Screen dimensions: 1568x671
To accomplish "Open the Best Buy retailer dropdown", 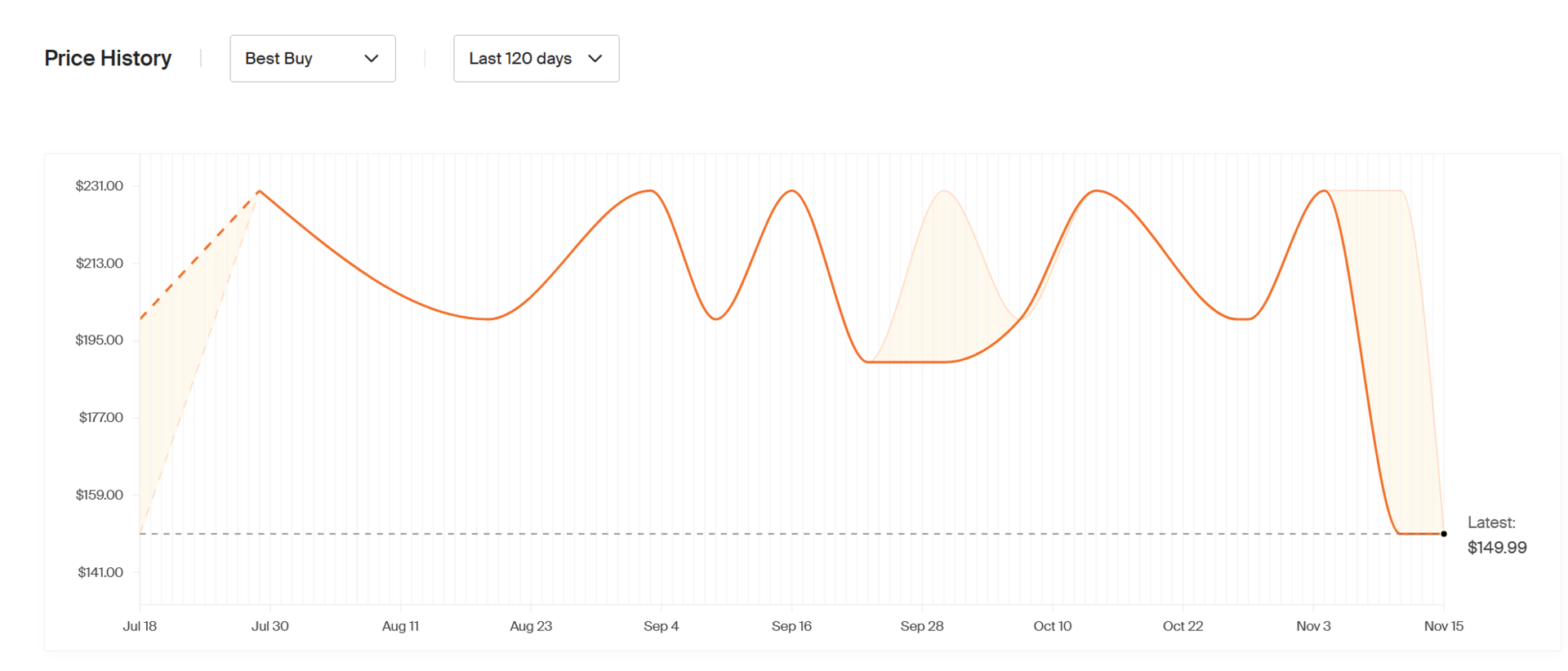I will [312, 59].
